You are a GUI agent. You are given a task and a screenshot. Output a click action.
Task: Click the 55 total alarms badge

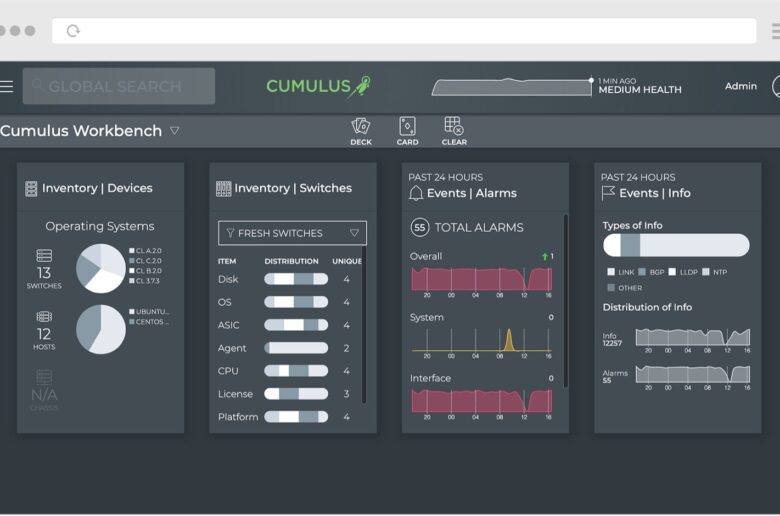tap(420, 227)
